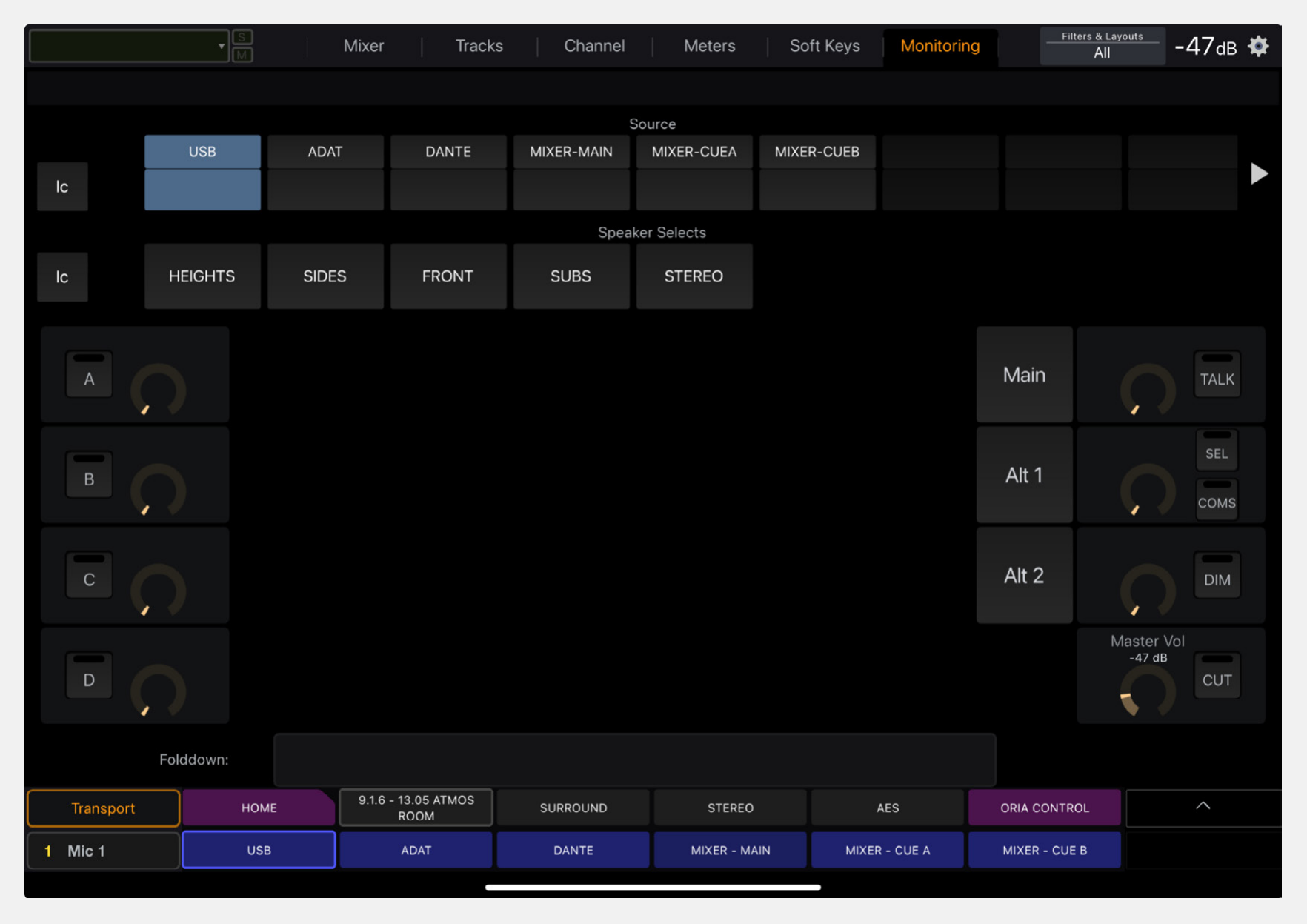Select the DANTE source

pos(448,173)
